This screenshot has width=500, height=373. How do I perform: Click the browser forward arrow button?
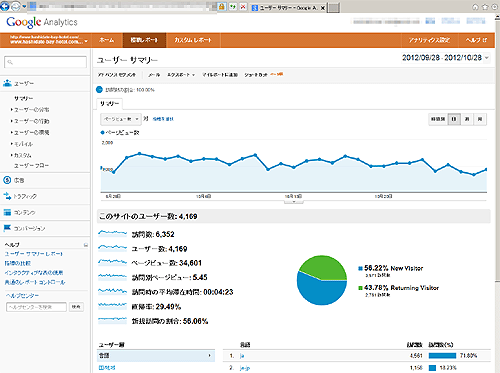click(x=15, y=6)
